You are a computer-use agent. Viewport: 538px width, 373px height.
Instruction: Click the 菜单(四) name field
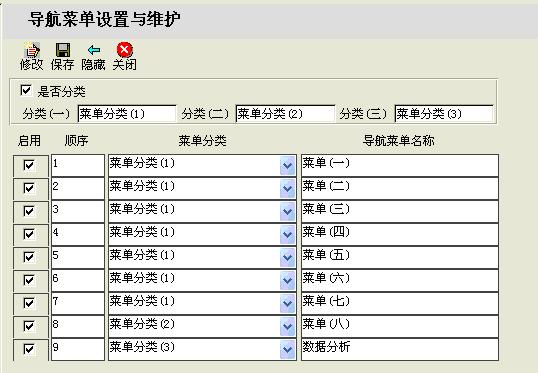point(400,234)
